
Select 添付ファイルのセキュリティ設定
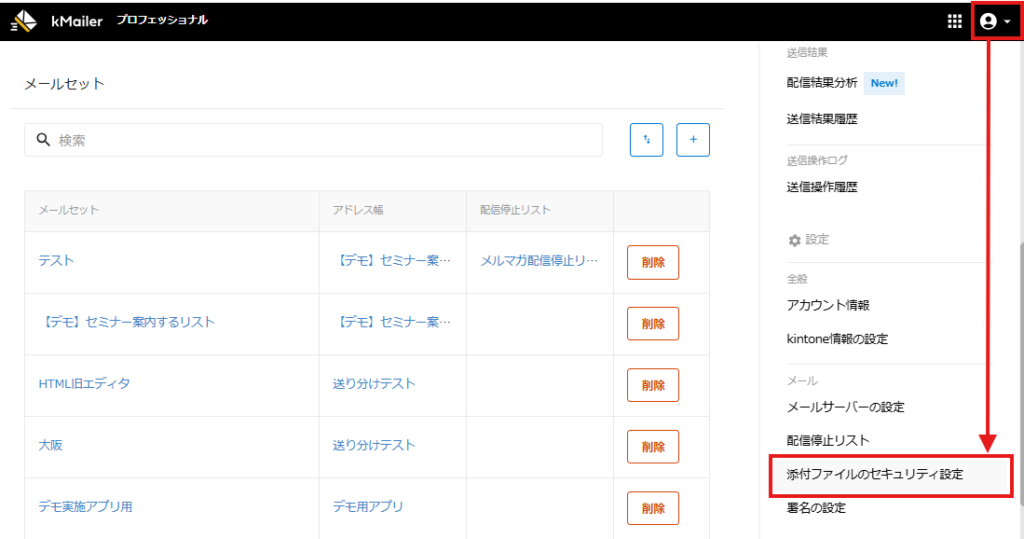point(875,474)
